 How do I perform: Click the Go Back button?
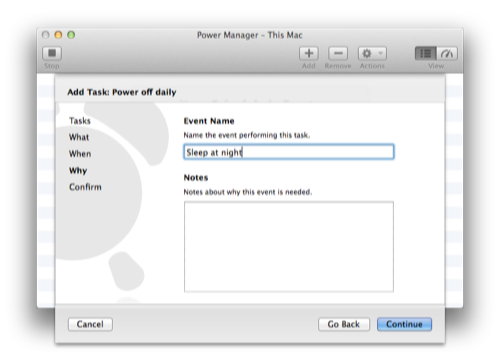[344, 324]
